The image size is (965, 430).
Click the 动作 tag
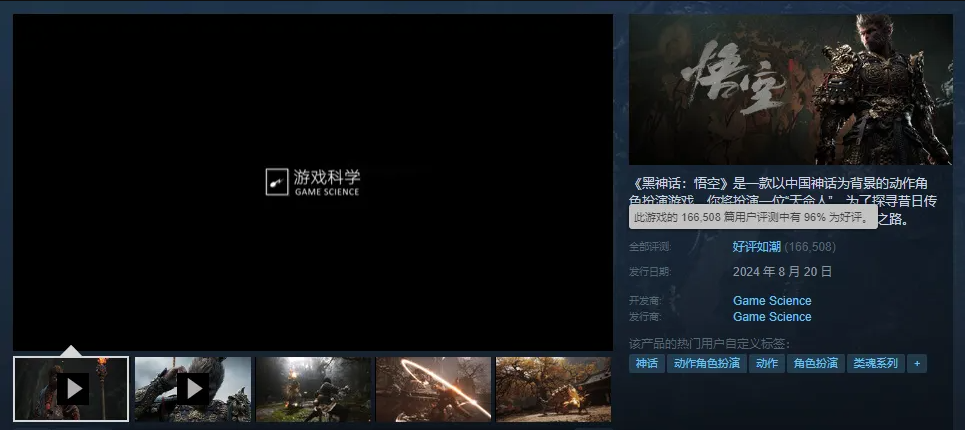(x=766, y=364)
